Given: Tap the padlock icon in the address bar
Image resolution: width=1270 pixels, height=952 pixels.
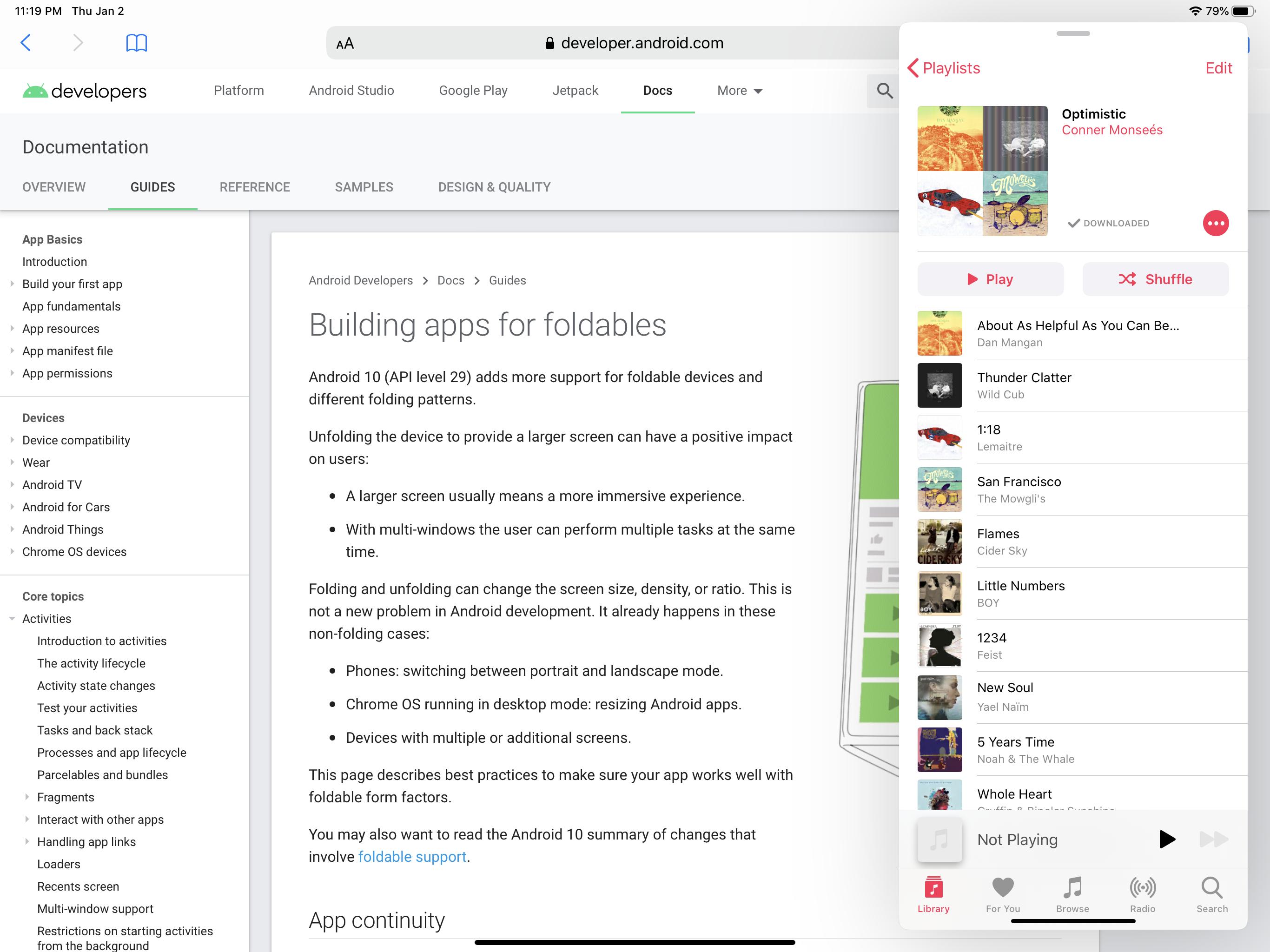Looking at the screenshot, I should 549,43.
